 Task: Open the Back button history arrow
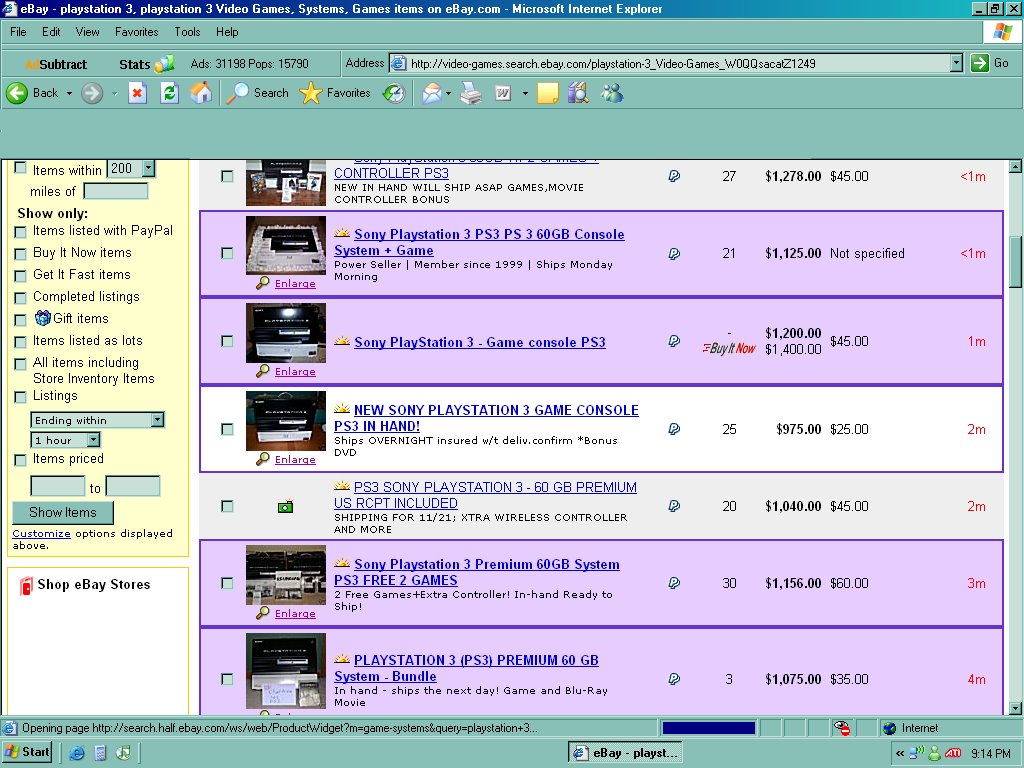[69, 93]
